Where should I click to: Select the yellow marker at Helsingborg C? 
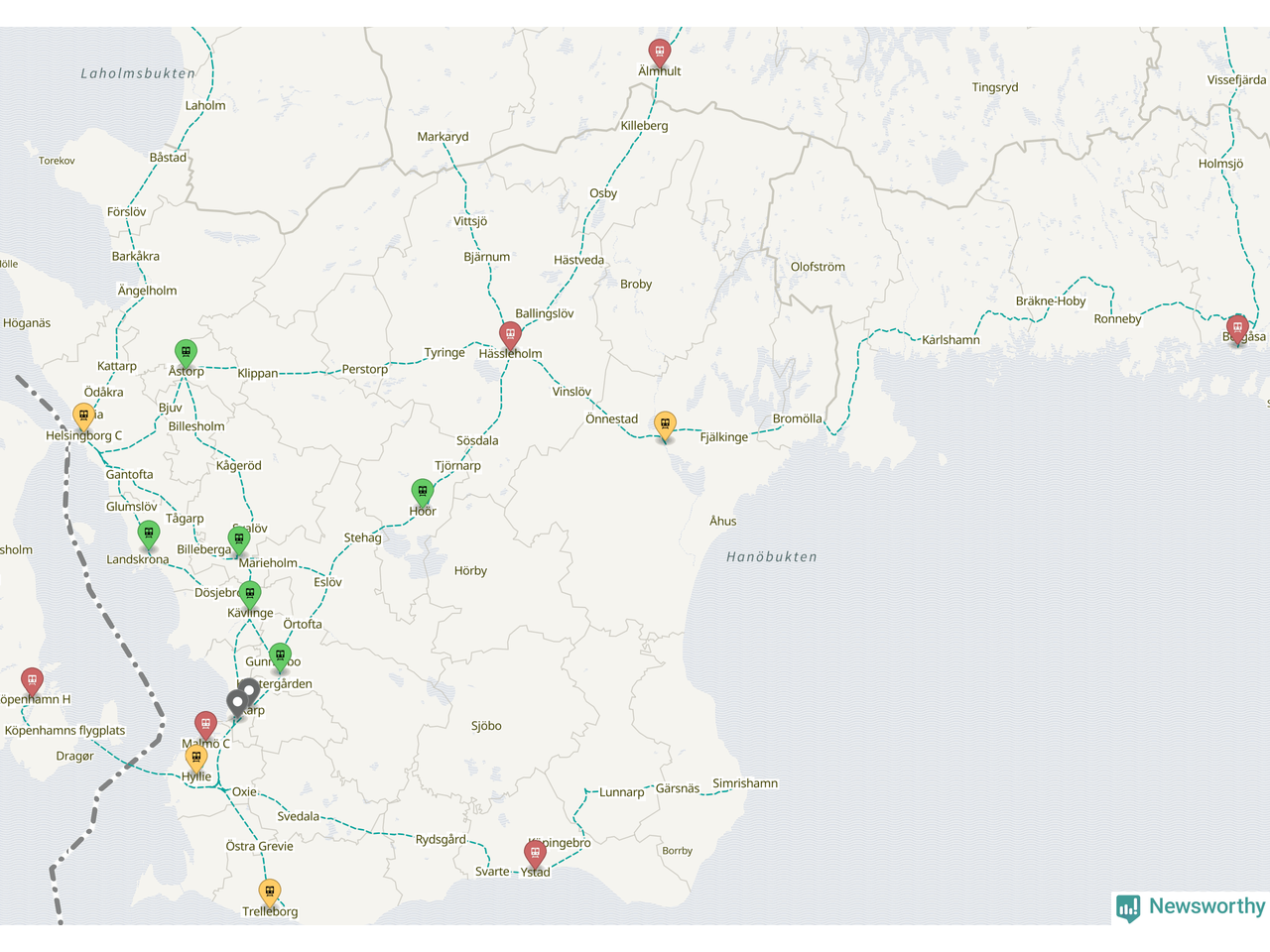tap(84, 416)
